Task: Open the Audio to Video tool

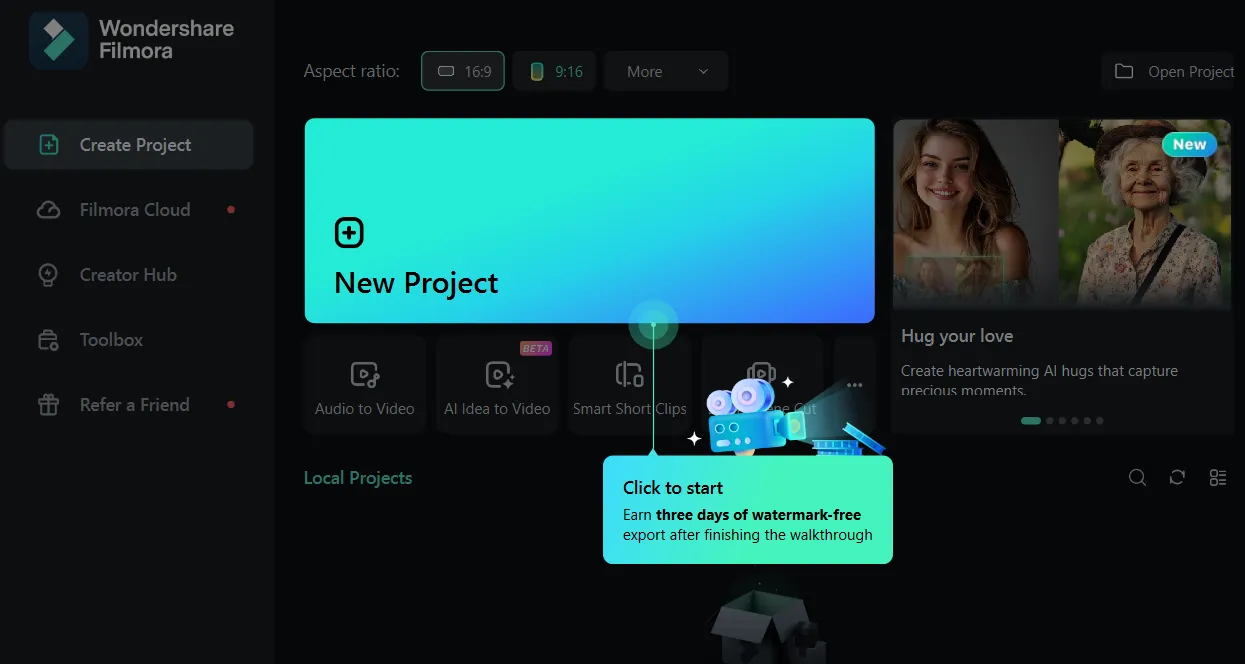Action: coord(365,386)
